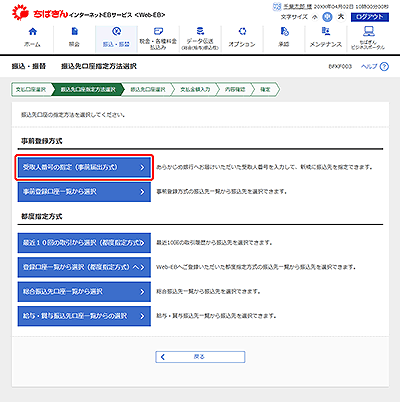Choose 事前登録口座一覧から選択

pyautogui.click(x=84, y=192)
